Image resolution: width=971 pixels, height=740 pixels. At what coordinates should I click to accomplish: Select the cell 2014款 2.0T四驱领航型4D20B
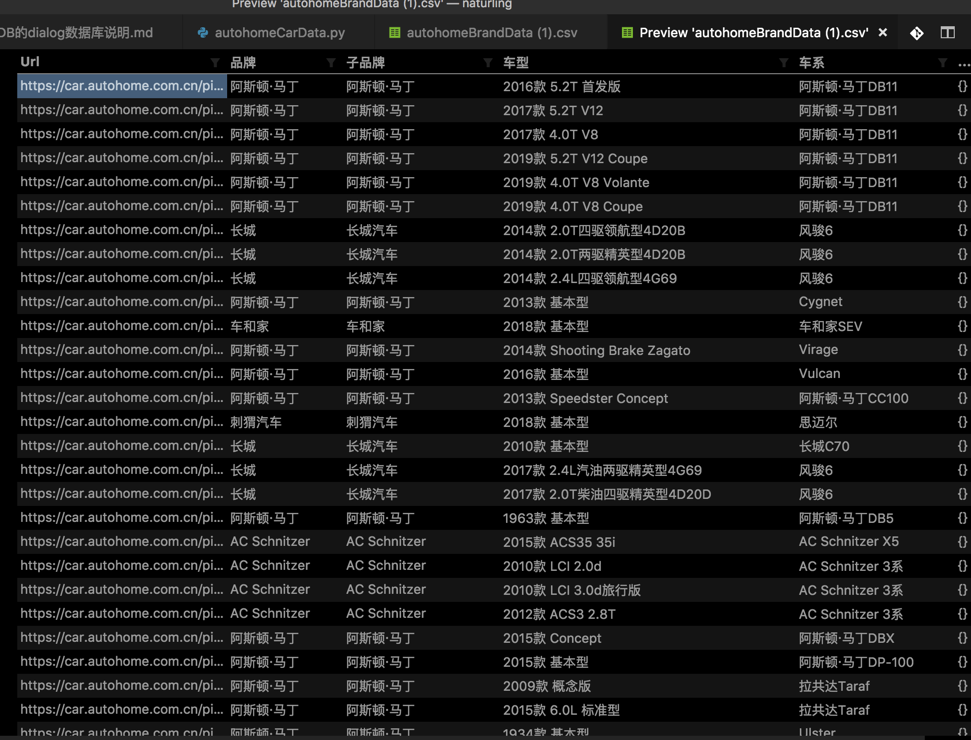[594, 230]
